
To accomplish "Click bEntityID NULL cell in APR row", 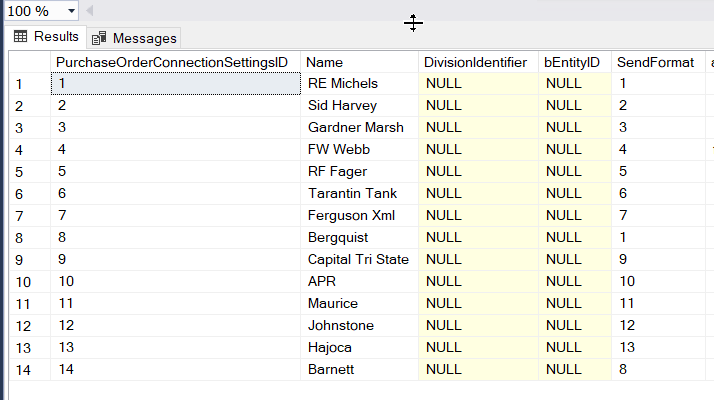I will click(x=575, y=281).
